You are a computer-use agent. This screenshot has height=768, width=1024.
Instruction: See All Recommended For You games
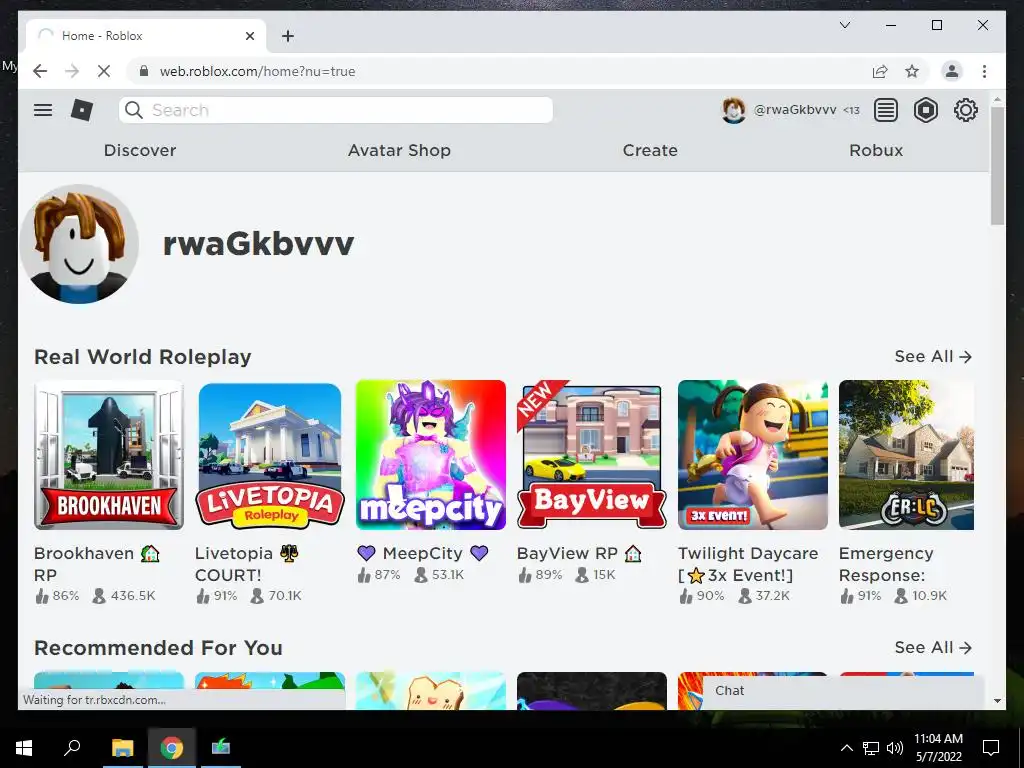(933, 647)
